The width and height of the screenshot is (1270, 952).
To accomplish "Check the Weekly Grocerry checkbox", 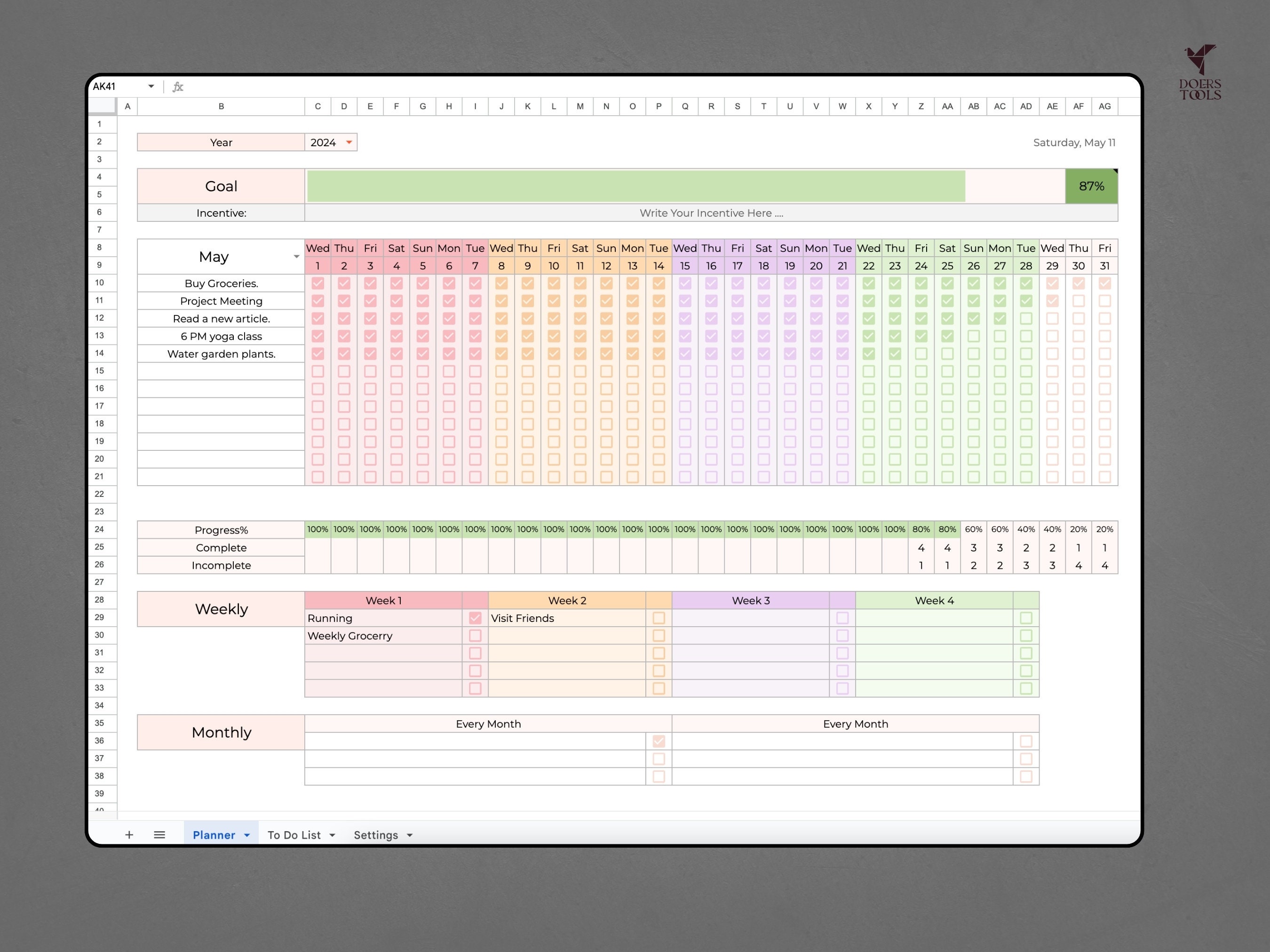I will click(475, 635).
